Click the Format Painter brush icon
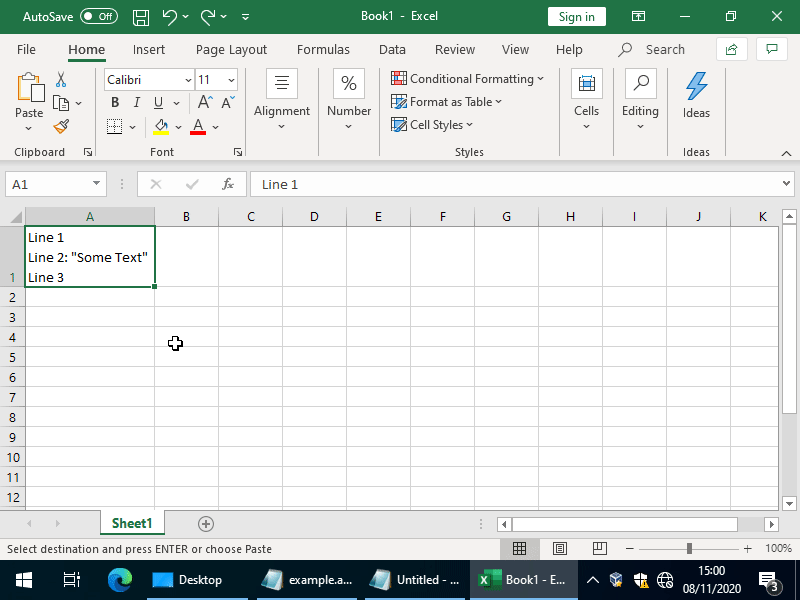 pyautogui.click(x=61, y=126)
